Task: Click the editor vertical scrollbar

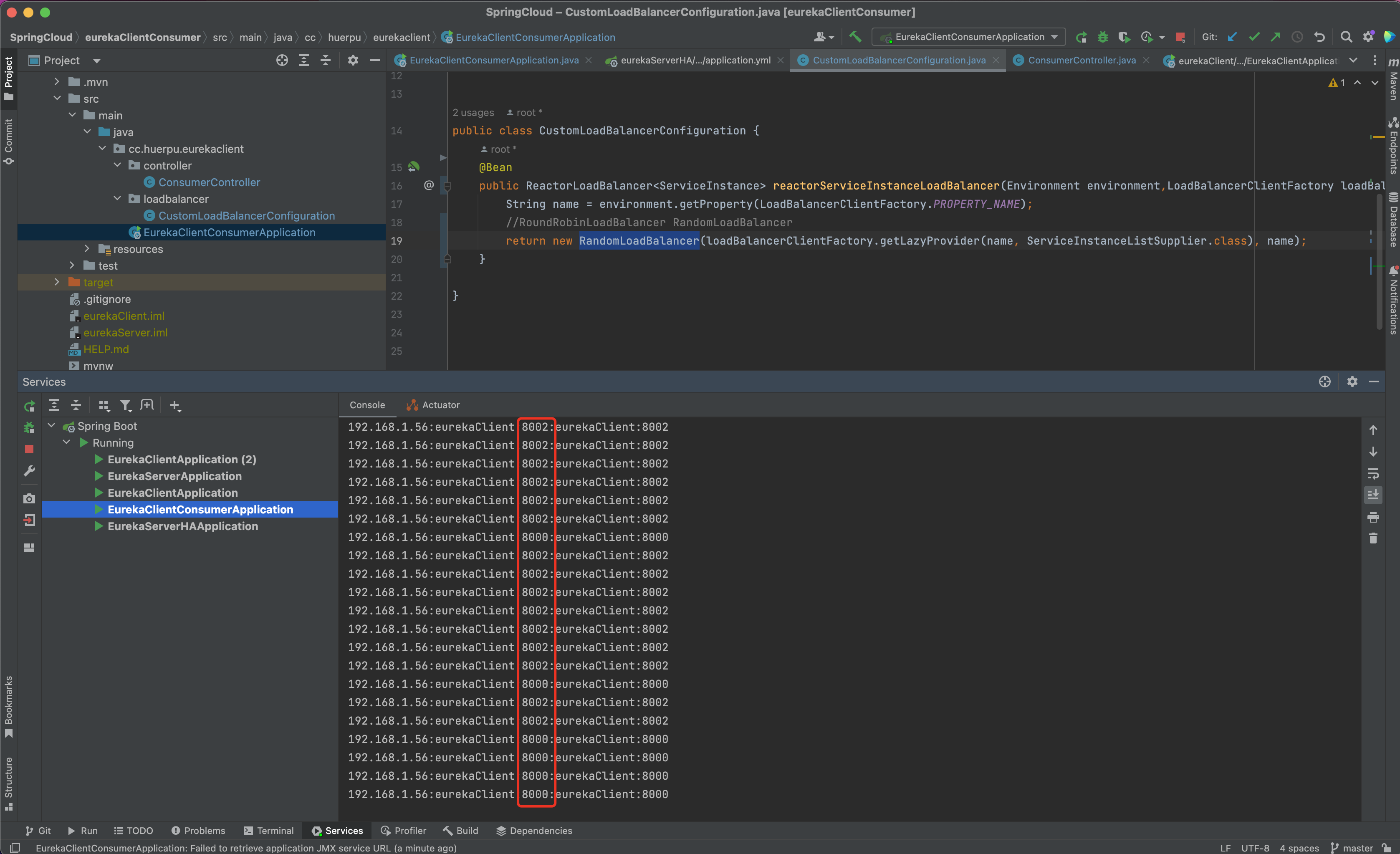Action: (x=1379, y=261)
